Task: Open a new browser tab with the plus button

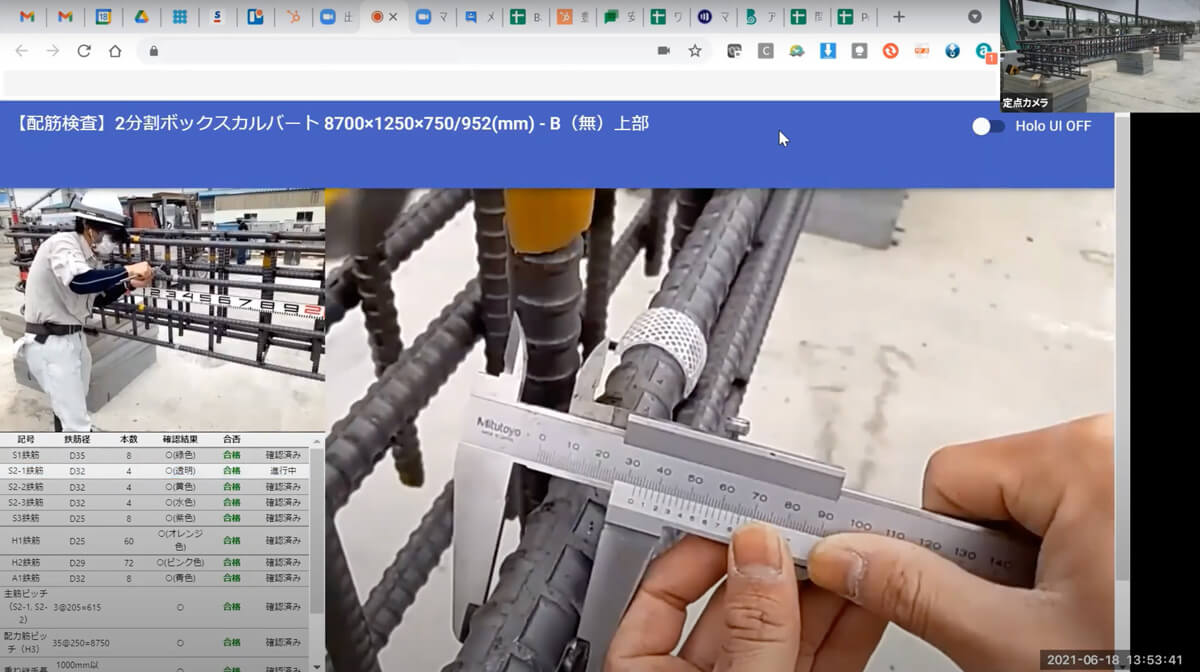Action: coord(898,17)
